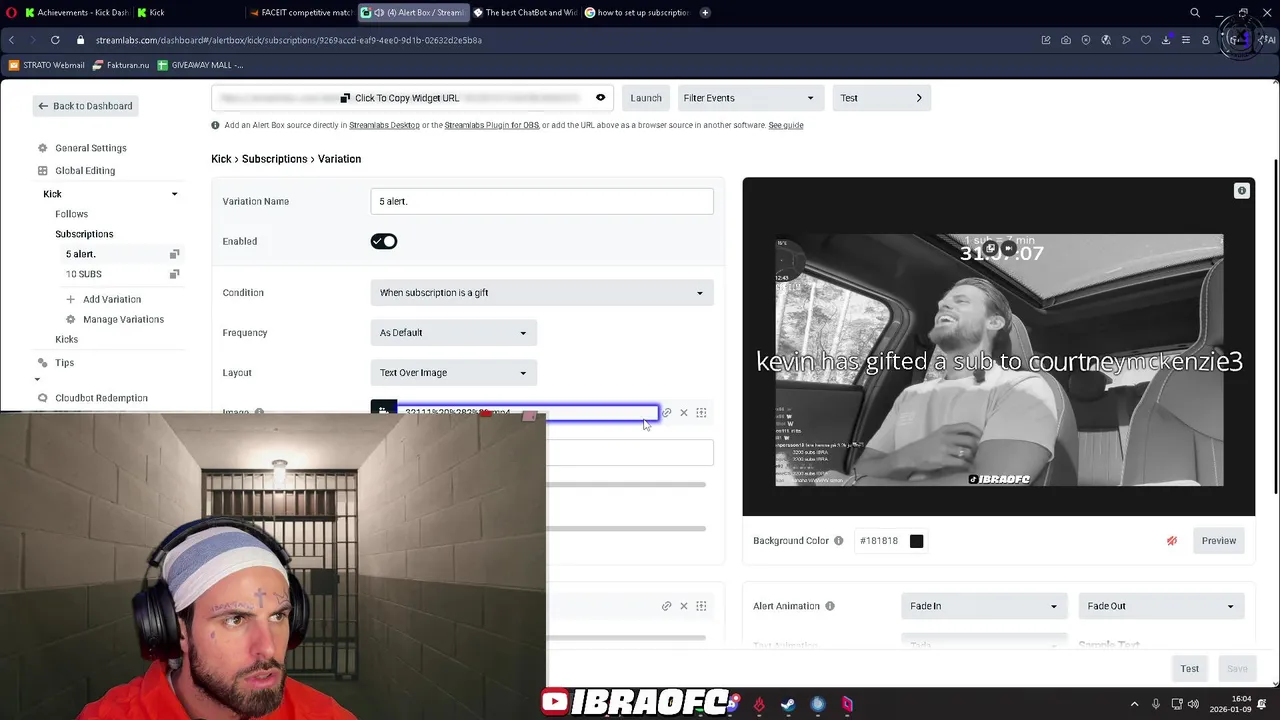The height and width of the screenshot is (720, 1280).
Task: Clear lower media row with X icon
Action: (x=684, y=606)
